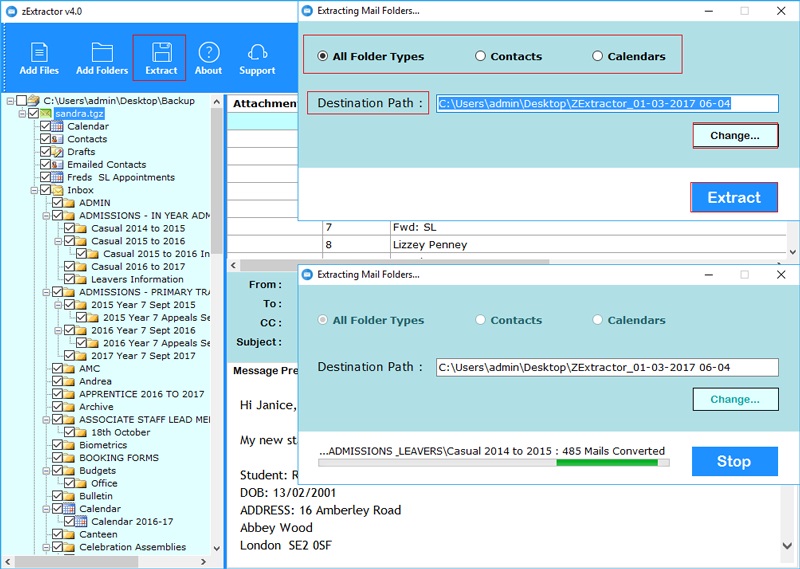
Task: Click the Calendar 2016-17 calendar icon
Action: 82,522
